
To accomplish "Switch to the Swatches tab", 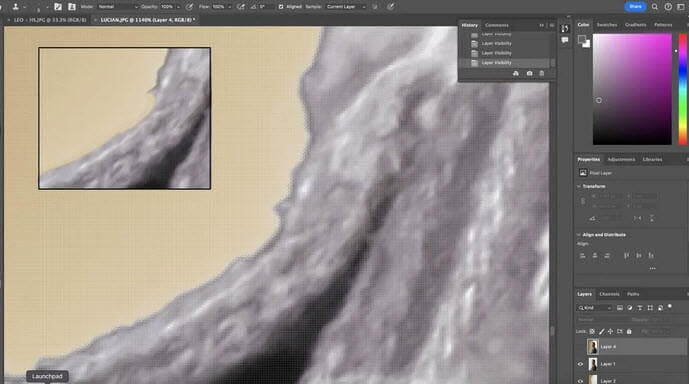I will point(607,25).
